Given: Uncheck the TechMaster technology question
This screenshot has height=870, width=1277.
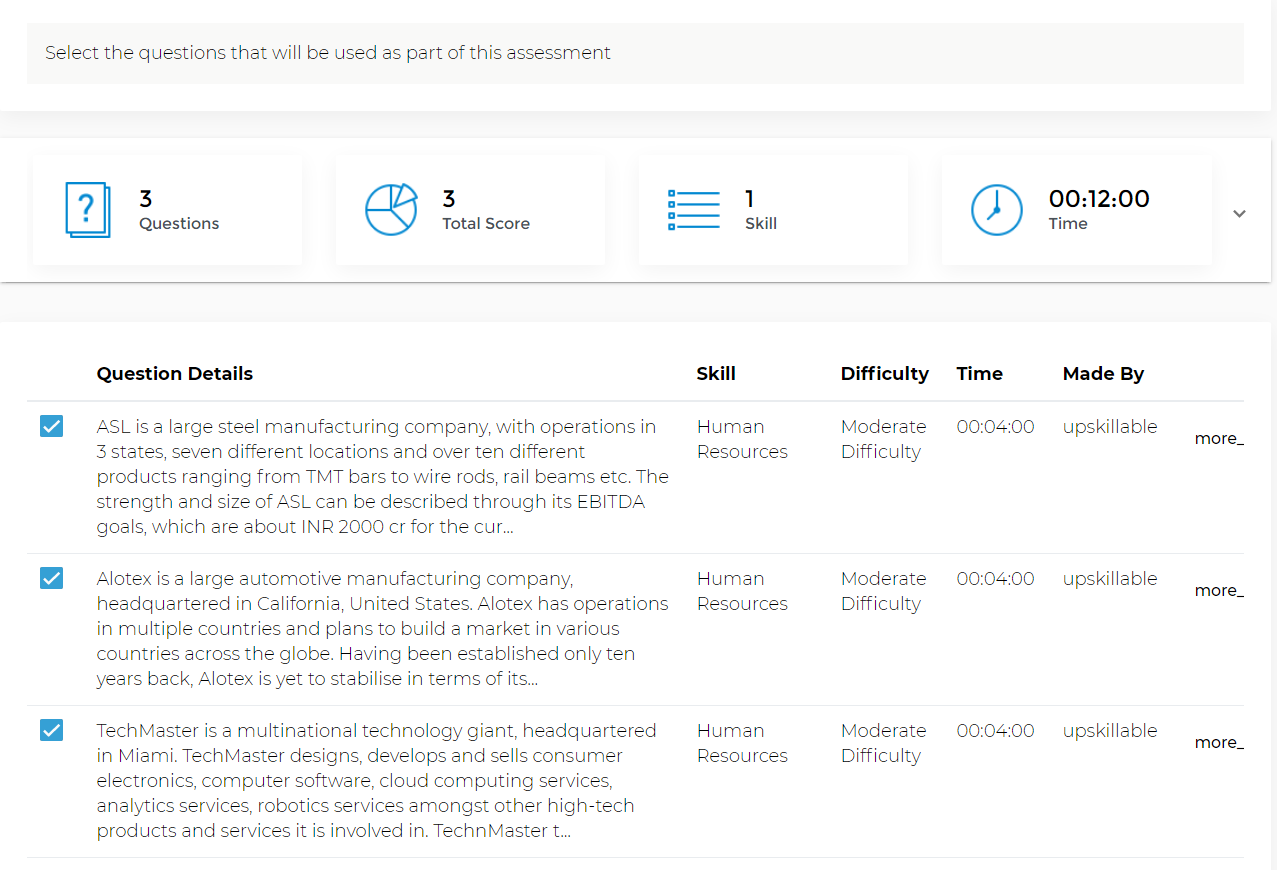Looking at the screenshot, I should pyautogui.click(x=51, y=730).
